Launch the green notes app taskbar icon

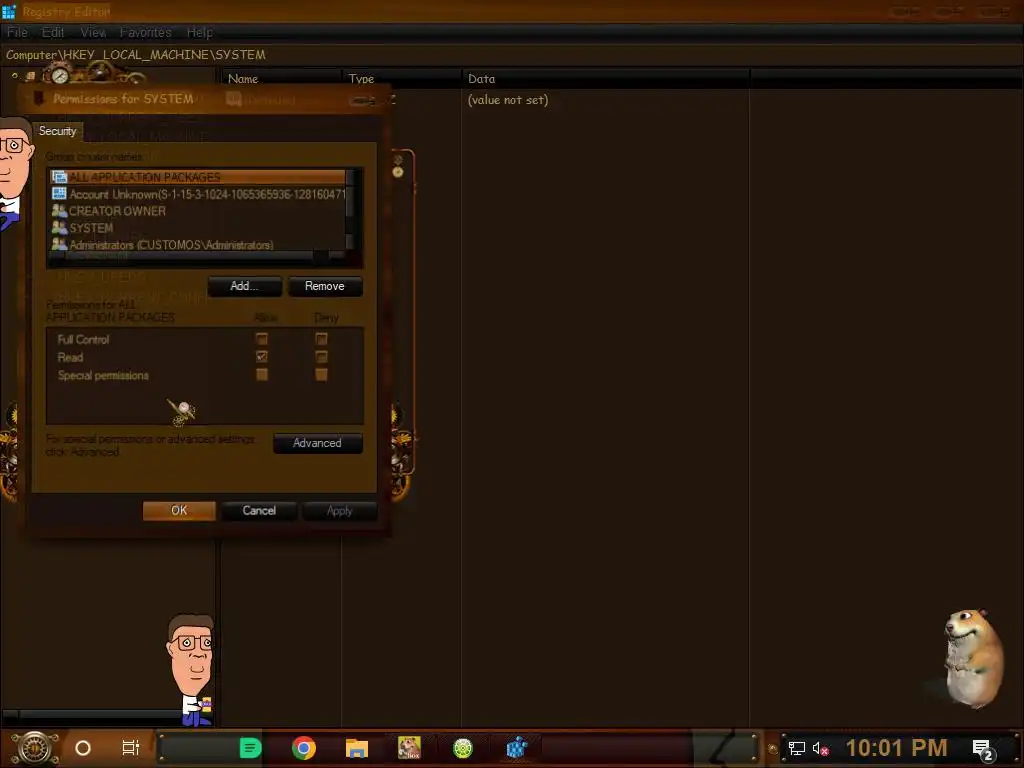(x=250, y=748)
